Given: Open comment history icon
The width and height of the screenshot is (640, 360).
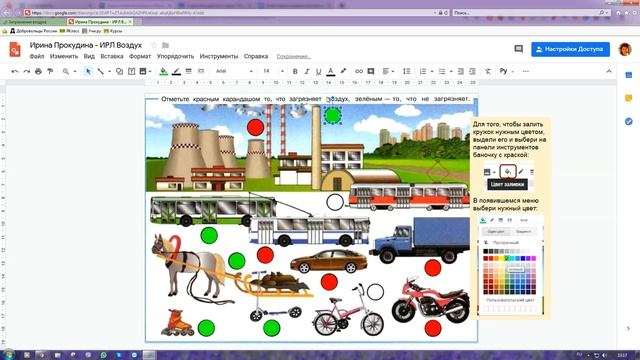Looking at the screenshot, I should 518,49.
